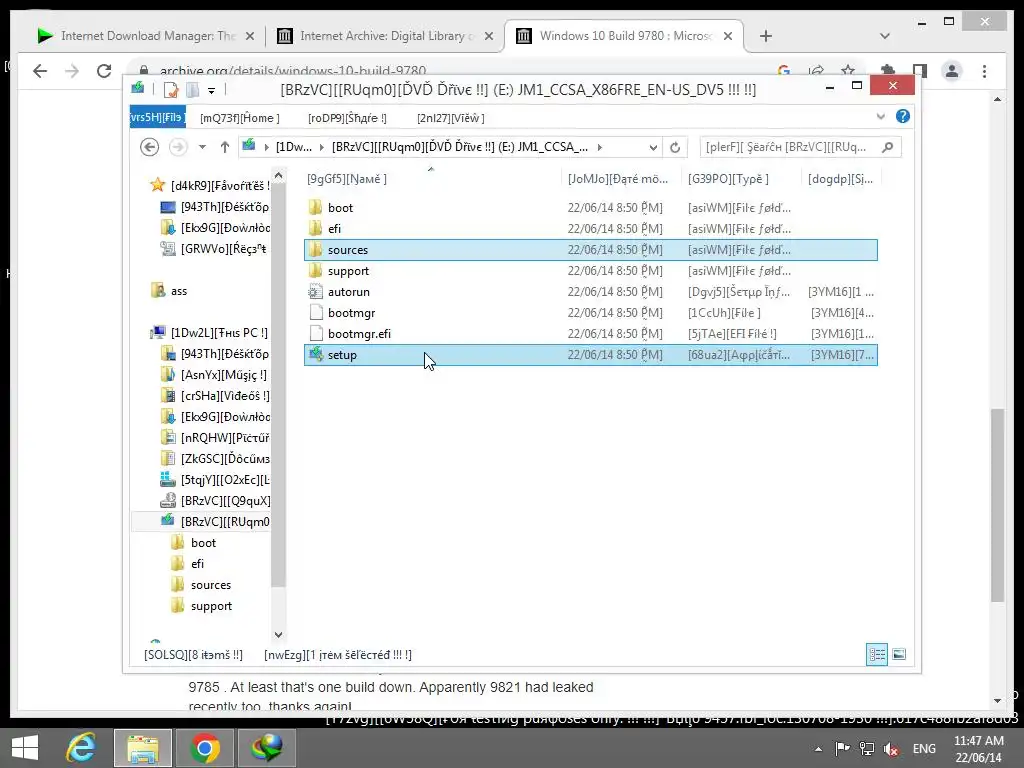Screen dimensions: 1024x768
Task: Click the muted volume tray icon
Action: pyautogui.click(x=891, y=748)
